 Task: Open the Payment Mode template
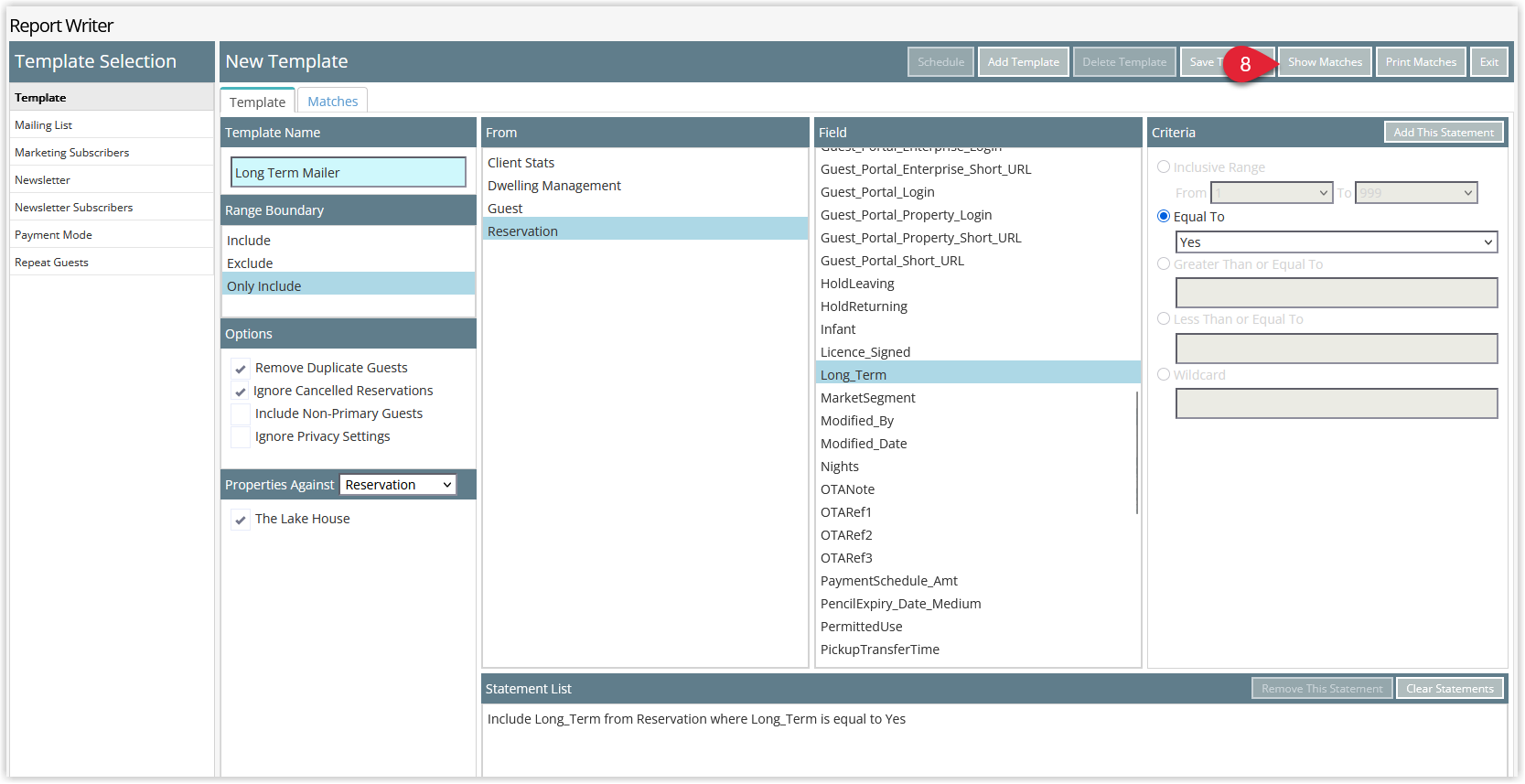point(112,235)
